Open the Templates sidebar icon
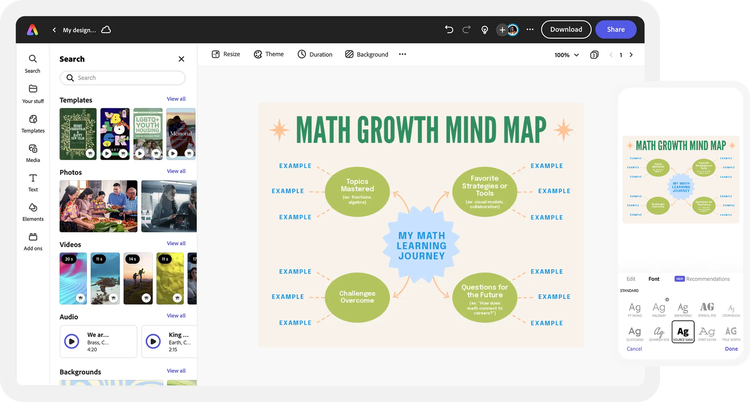This screenshot has height=402, width=750. [x=33, y=119]
